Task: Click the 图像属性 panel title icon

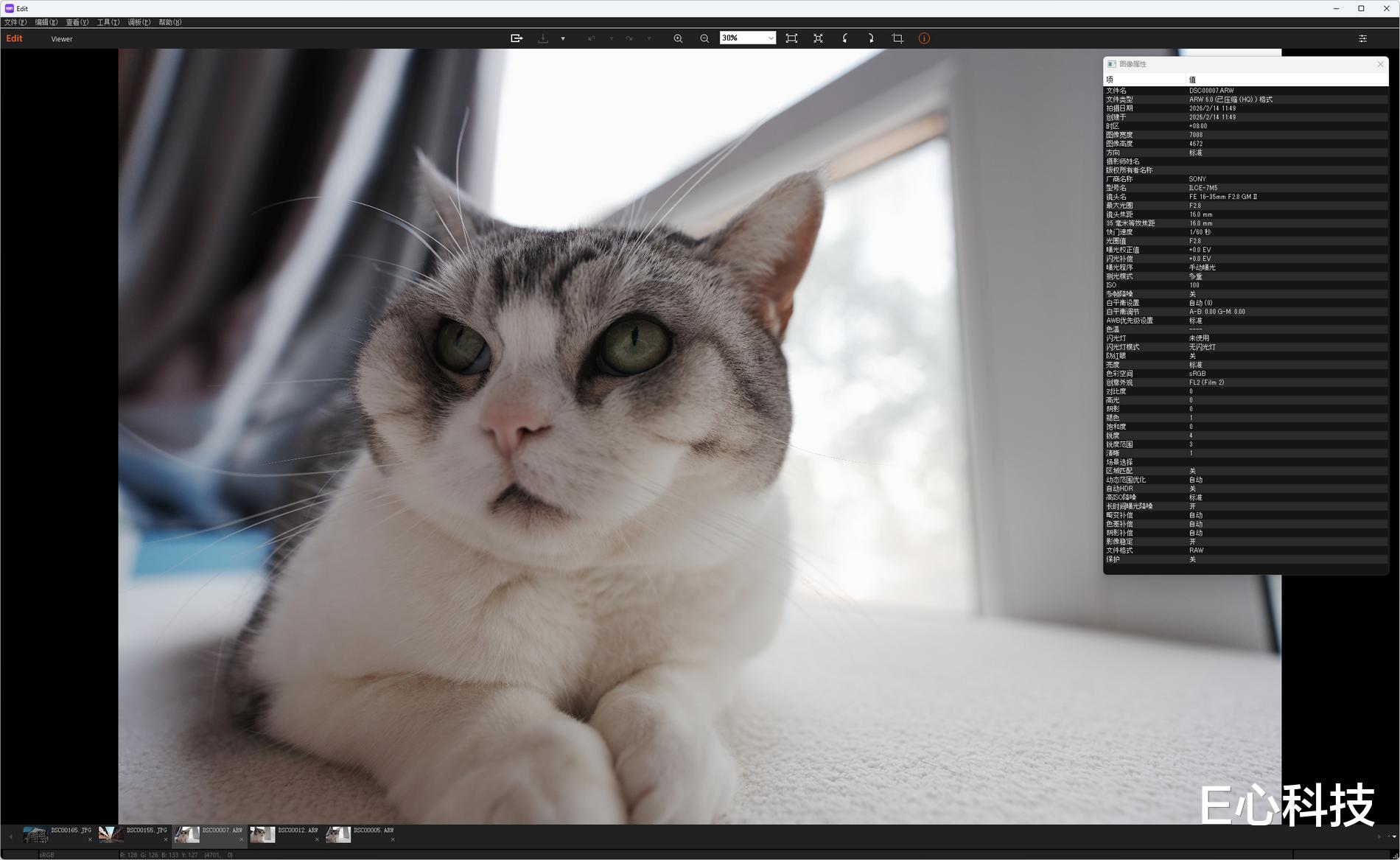Action: tap(1112, 64)
